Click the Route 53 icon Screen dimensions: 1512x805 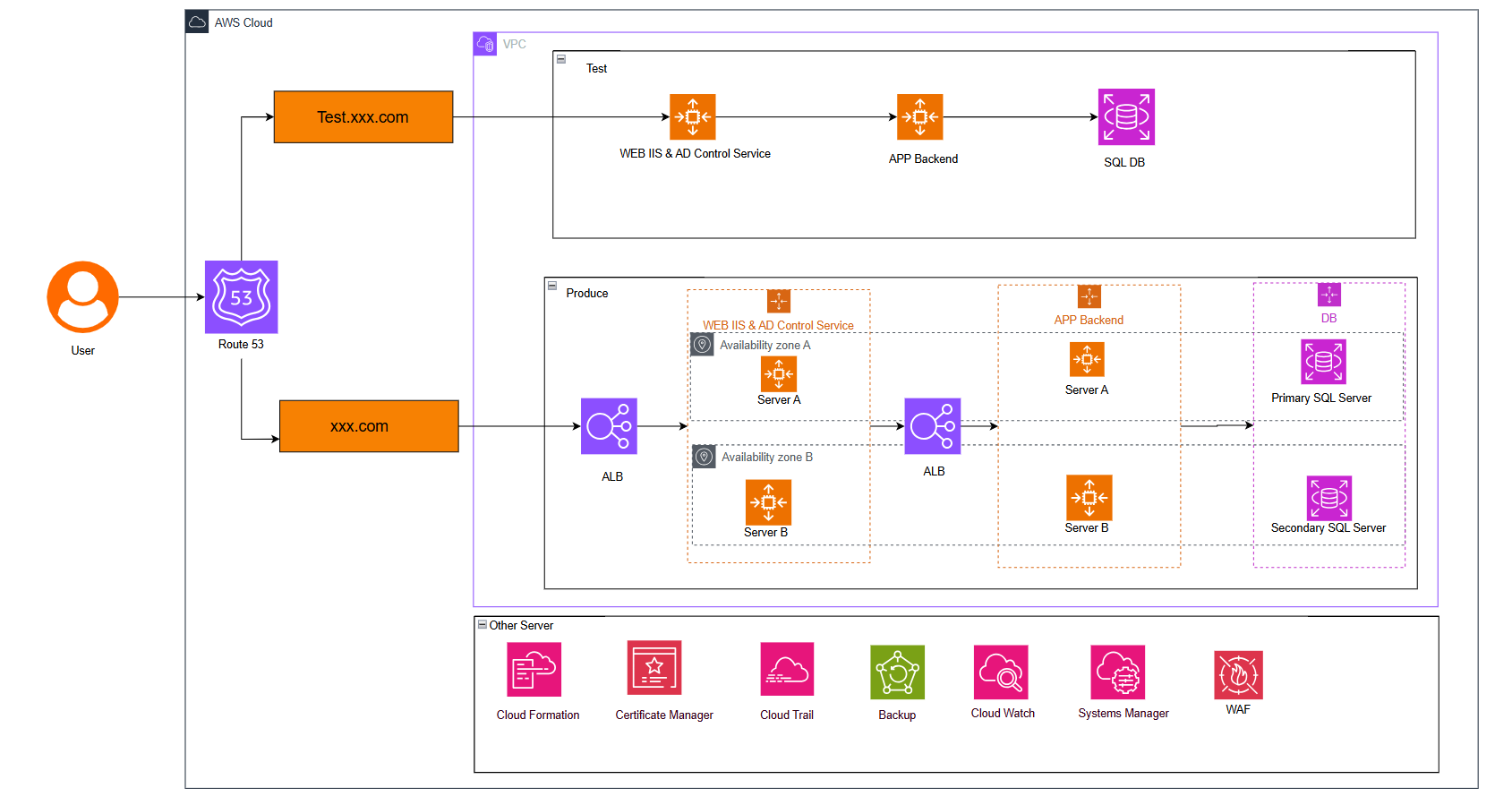tap(241, 297)
